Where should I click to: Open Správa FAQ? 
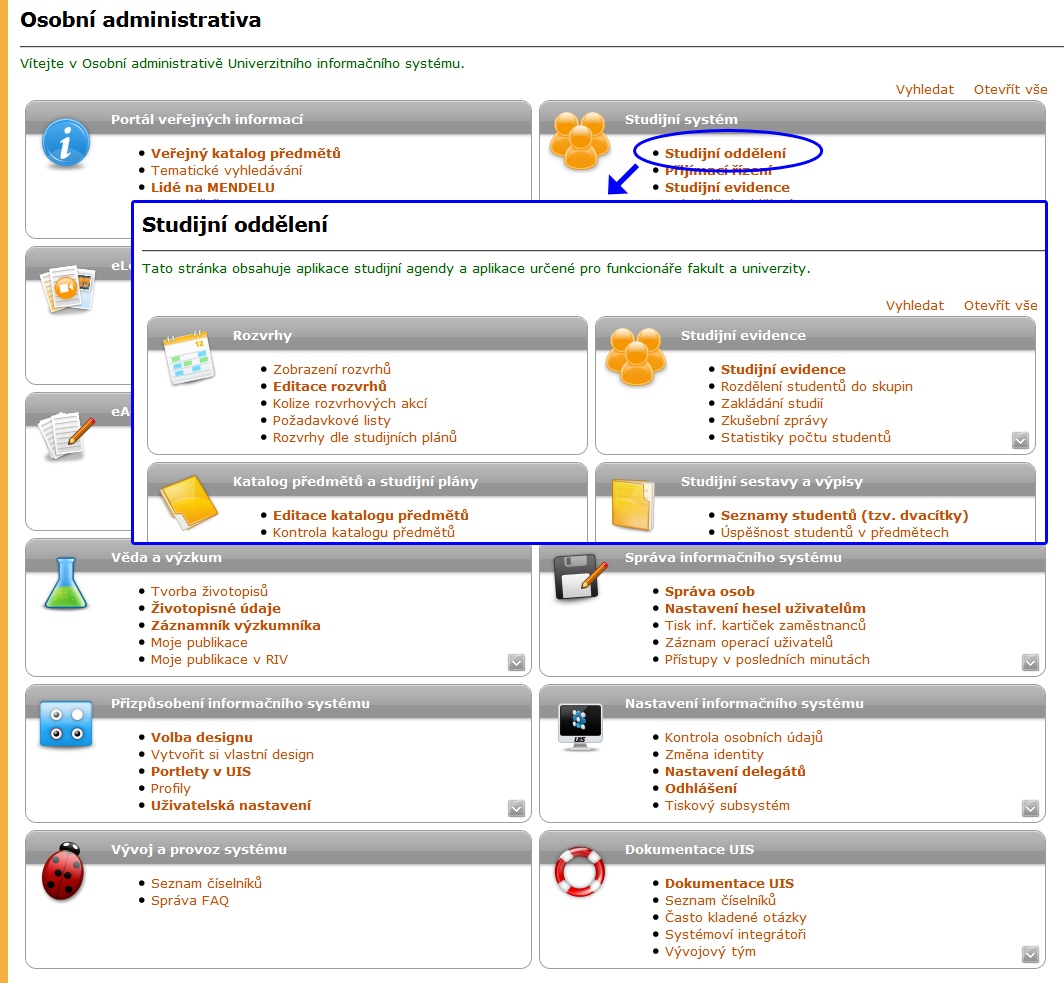pos(189,900)
